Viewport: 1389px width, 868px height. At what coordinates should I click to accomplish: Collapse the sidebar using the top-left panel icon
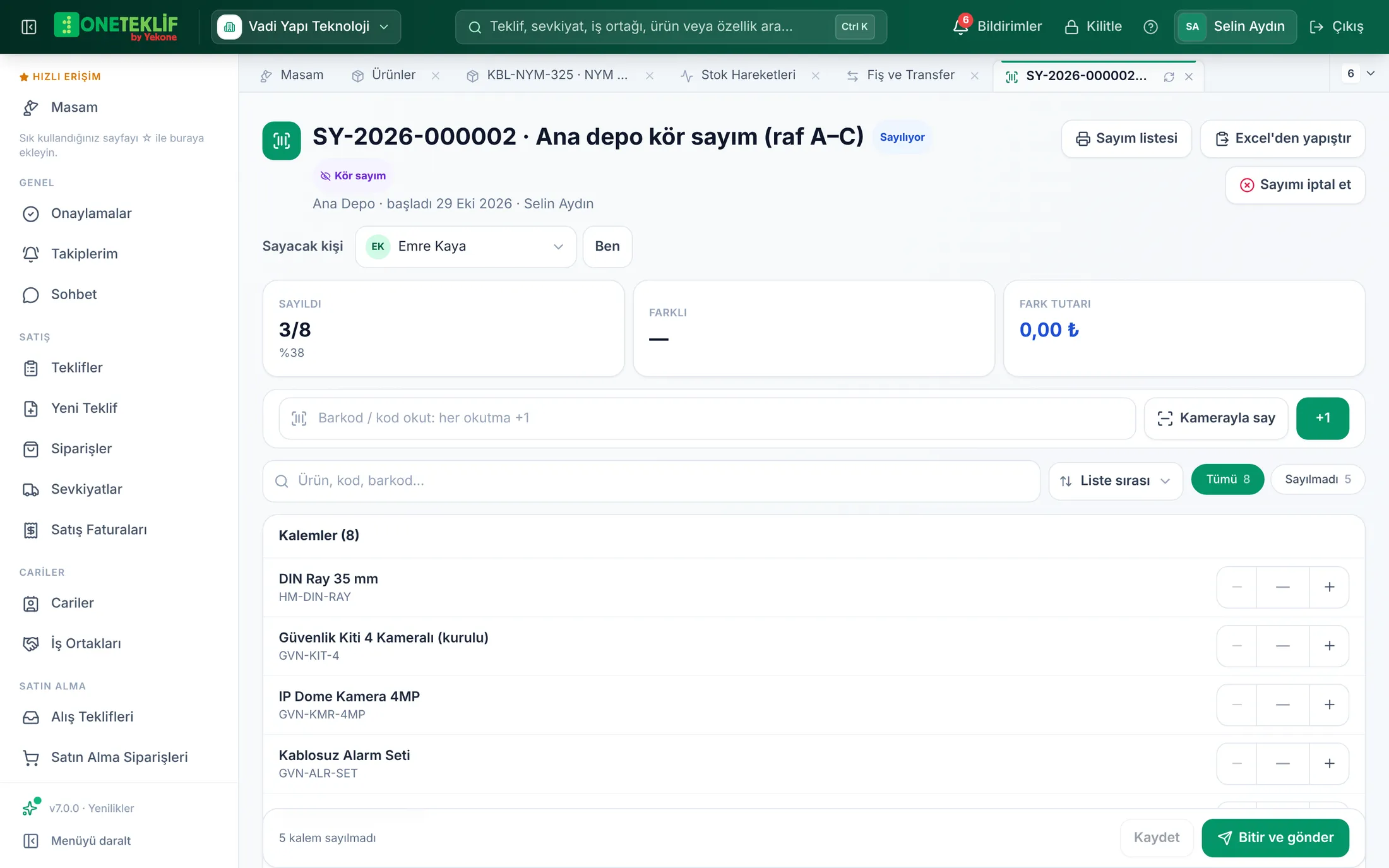pos(29,27)
